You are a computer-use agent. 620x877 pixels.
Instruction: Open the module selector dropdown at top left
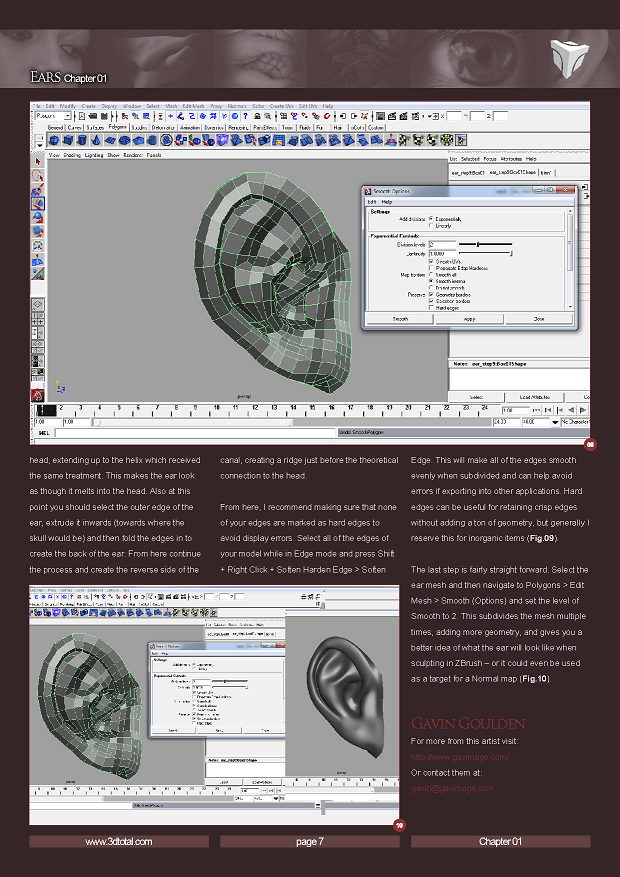pos(51,116)
